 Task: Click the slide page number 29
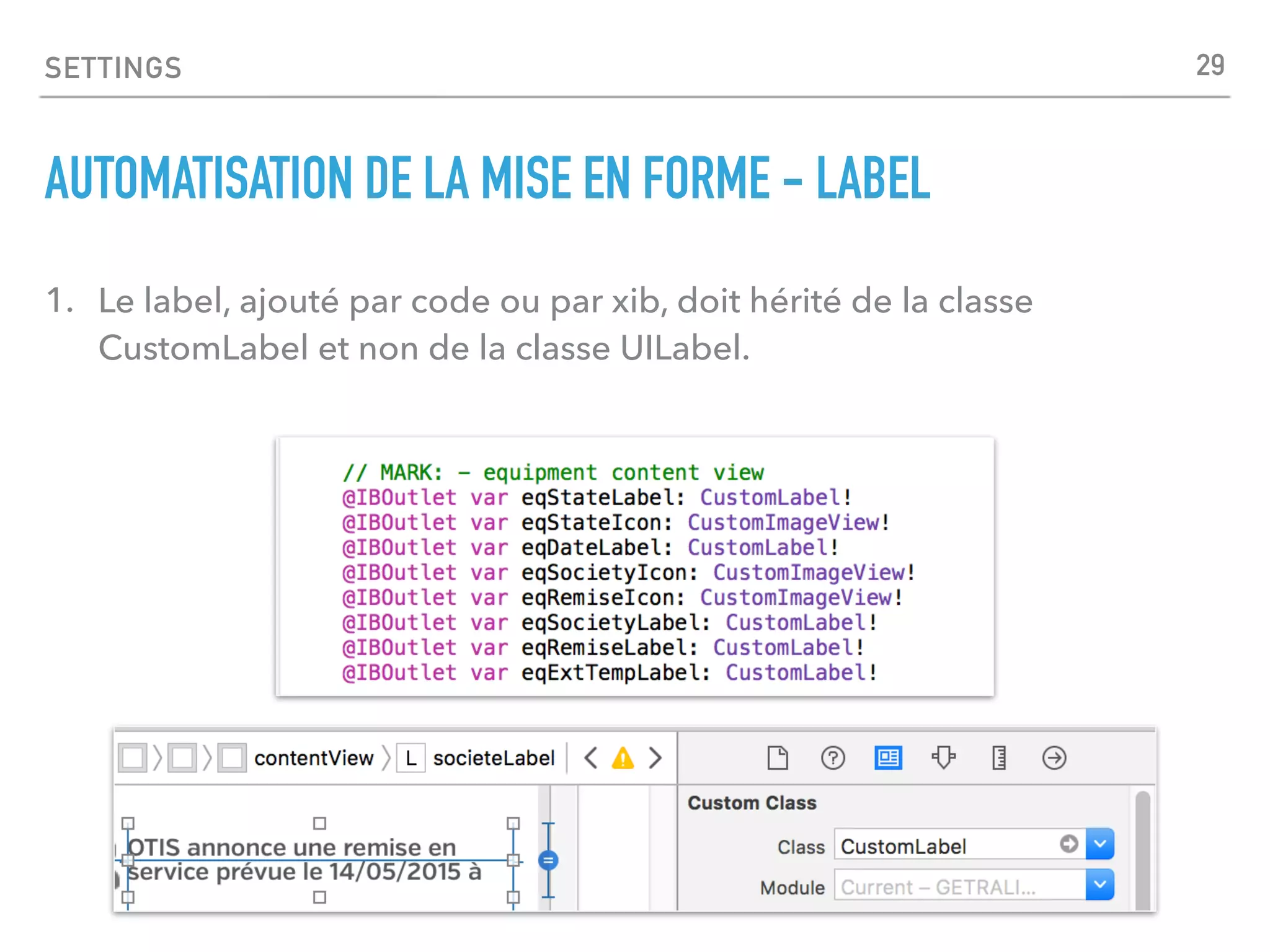point(1210,66)
